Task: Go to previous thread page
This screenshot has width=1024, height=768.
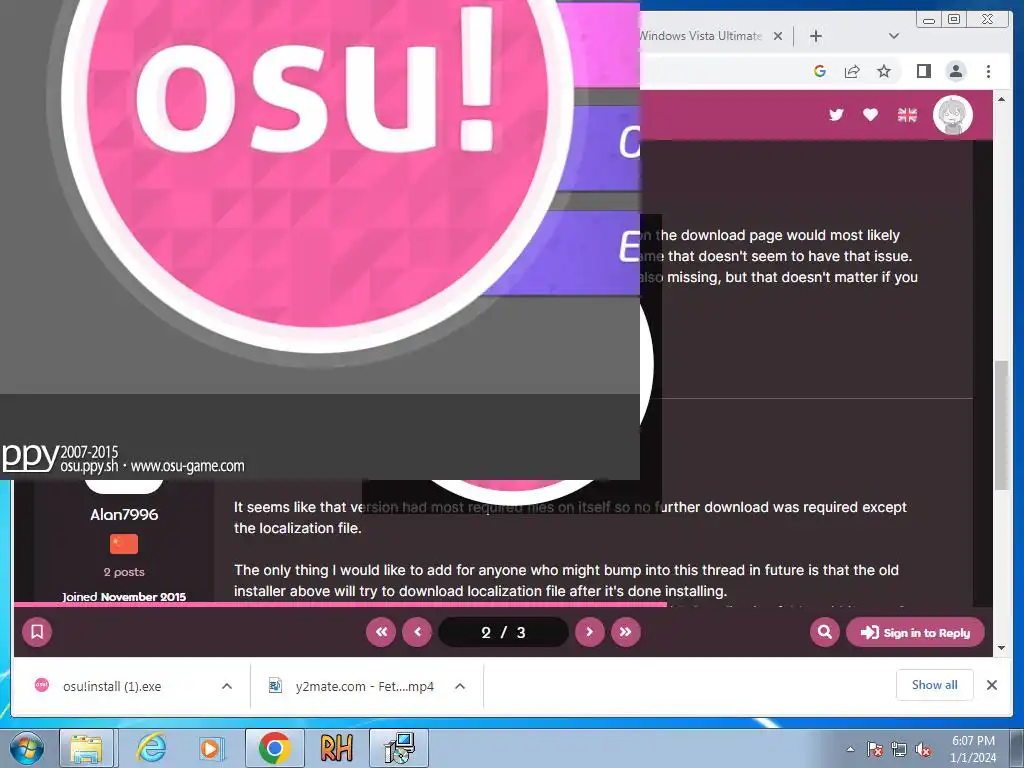Action: point(417,632)
